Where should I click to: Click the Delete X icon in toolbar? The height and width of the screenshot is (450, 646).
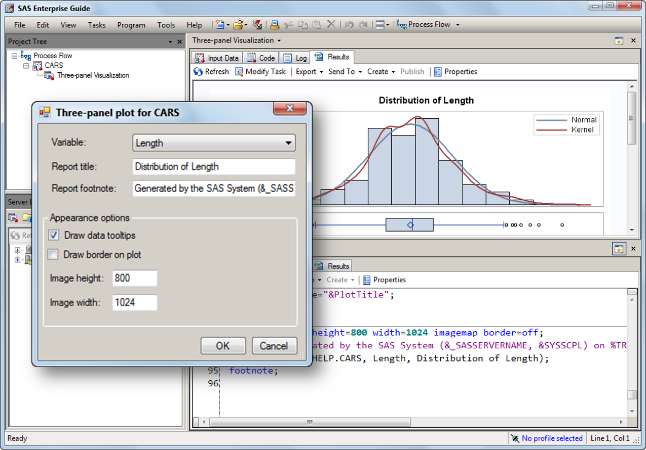click(331, 23)
